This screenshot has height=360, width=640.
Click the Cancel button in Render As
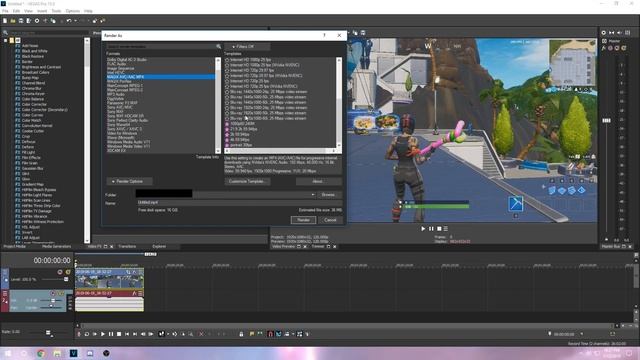pos(330,220)
